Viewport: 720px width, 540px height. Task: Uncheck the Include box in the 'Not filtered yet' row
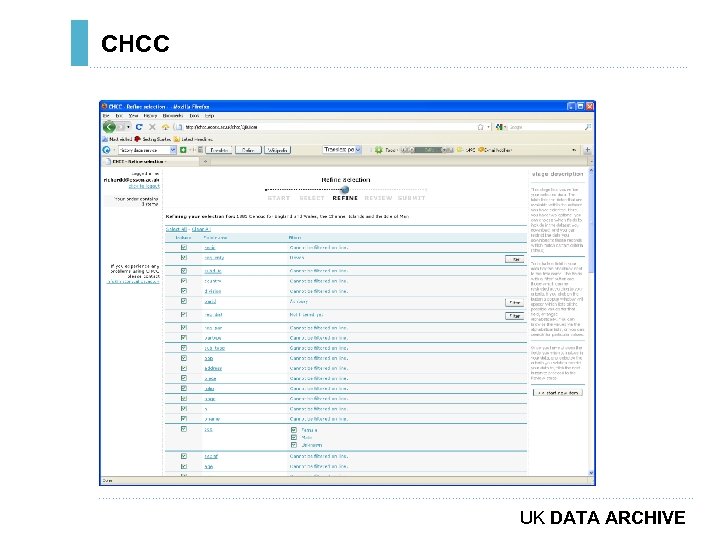(x=184, y=315)
